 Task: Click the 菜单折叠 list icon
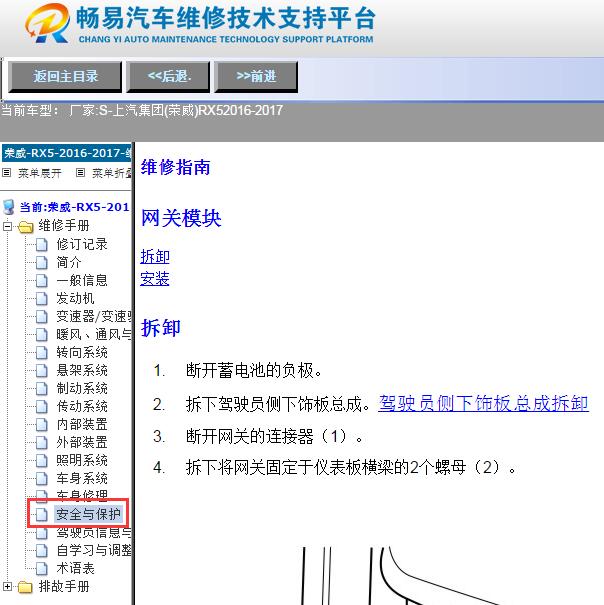(80, 172)
